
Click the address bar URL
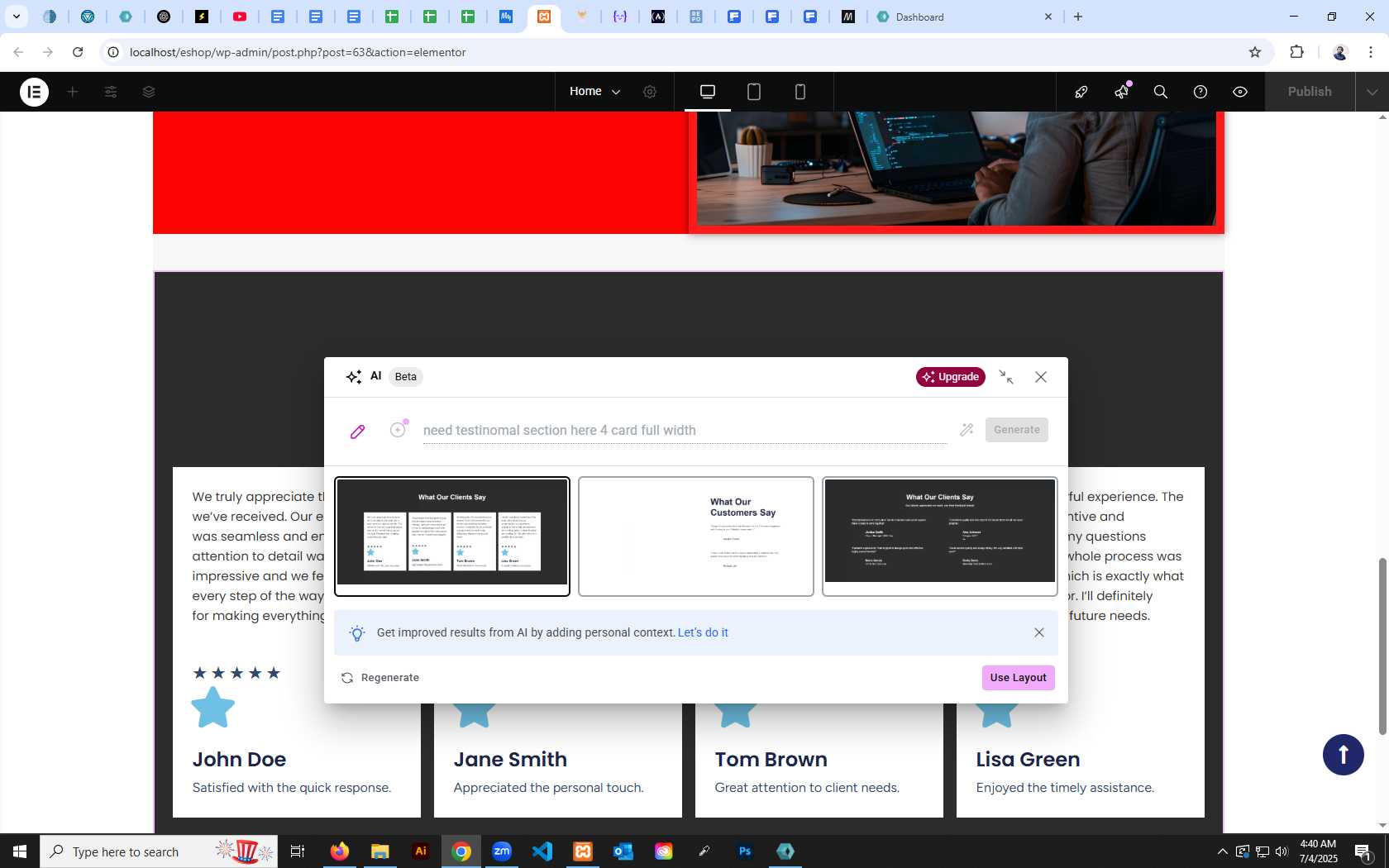[x=298, y=52]
